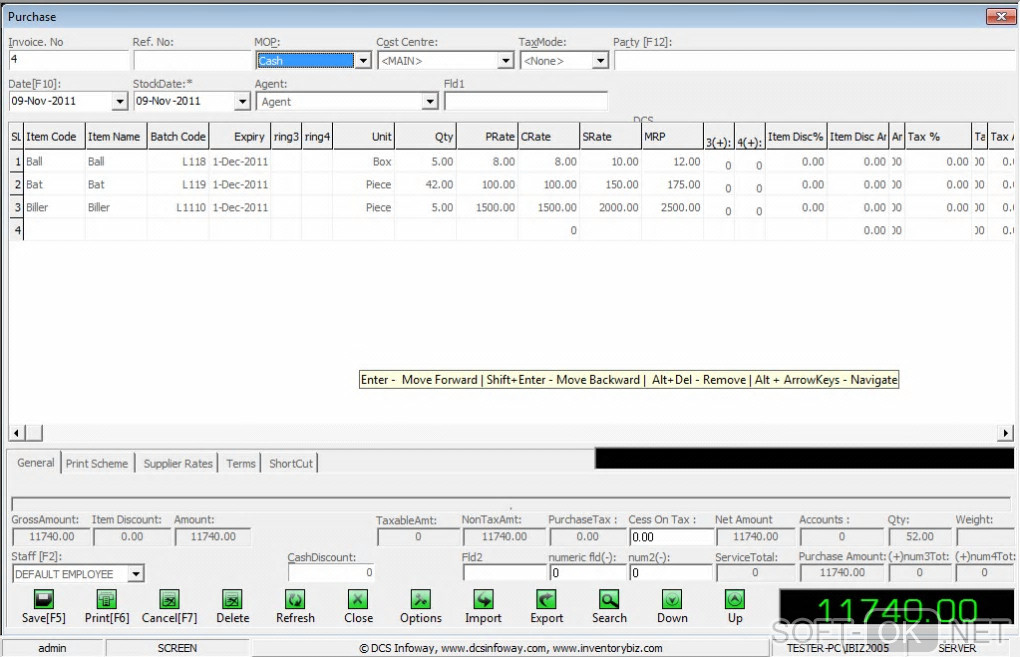Select row header number 4
Screen dimensions: 1020x657
point(16,230)
